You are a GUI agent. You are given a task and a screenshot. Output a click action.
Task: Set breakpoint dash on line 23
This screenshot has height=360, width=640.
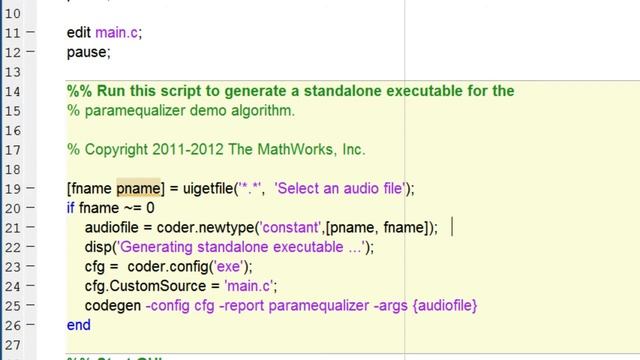coord(31,266)
